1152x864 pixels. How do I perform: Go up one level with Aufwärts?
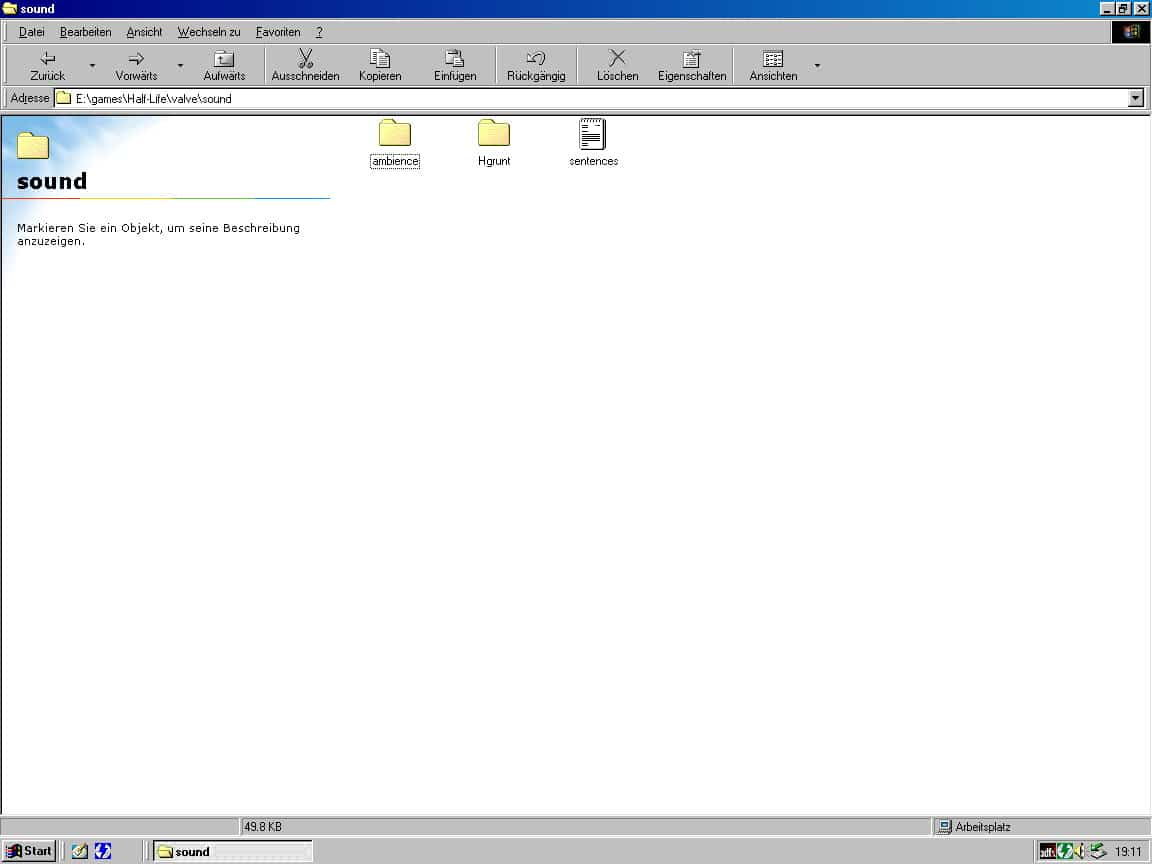click(x=224, y=65)
